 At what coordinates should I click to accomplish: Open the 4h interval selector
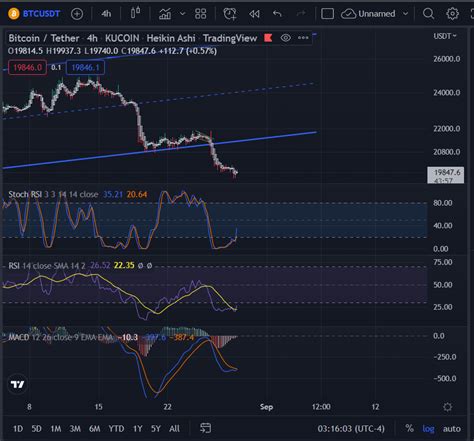coord(106,14)
